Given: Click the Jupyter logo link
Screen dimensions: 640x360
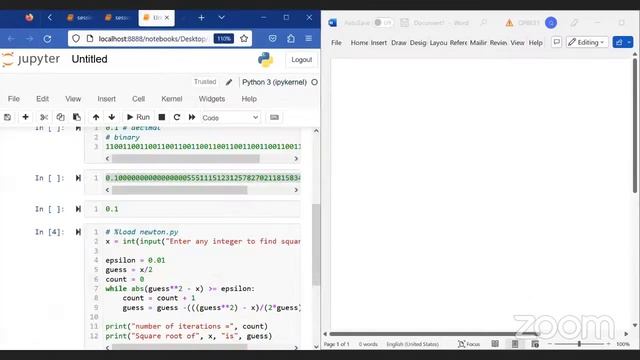Looking at the screenshot, I should [x=31, y=59].
